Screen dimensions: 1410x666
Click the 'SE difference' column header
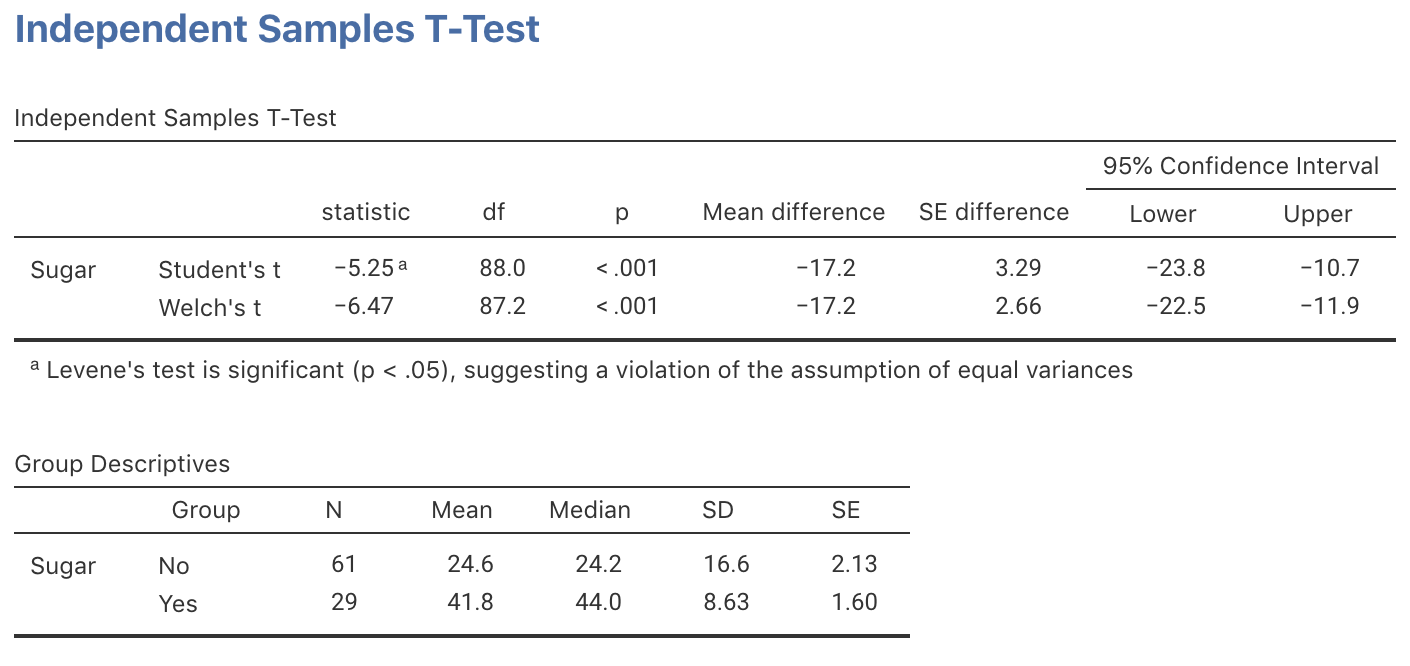(x=993, y=212)
